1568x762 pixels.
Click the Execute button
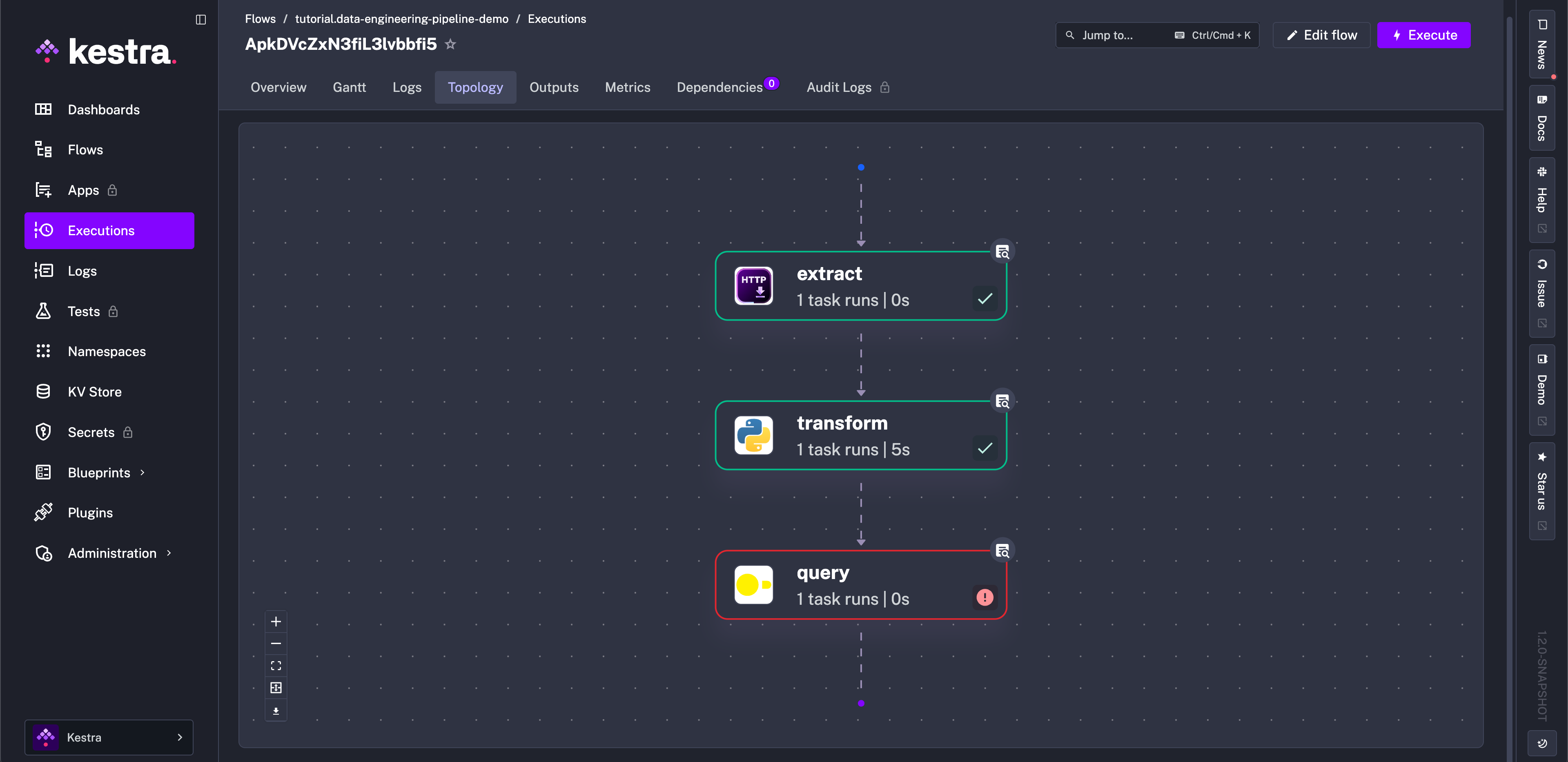pyautogui.click(x=1424, y=35)
